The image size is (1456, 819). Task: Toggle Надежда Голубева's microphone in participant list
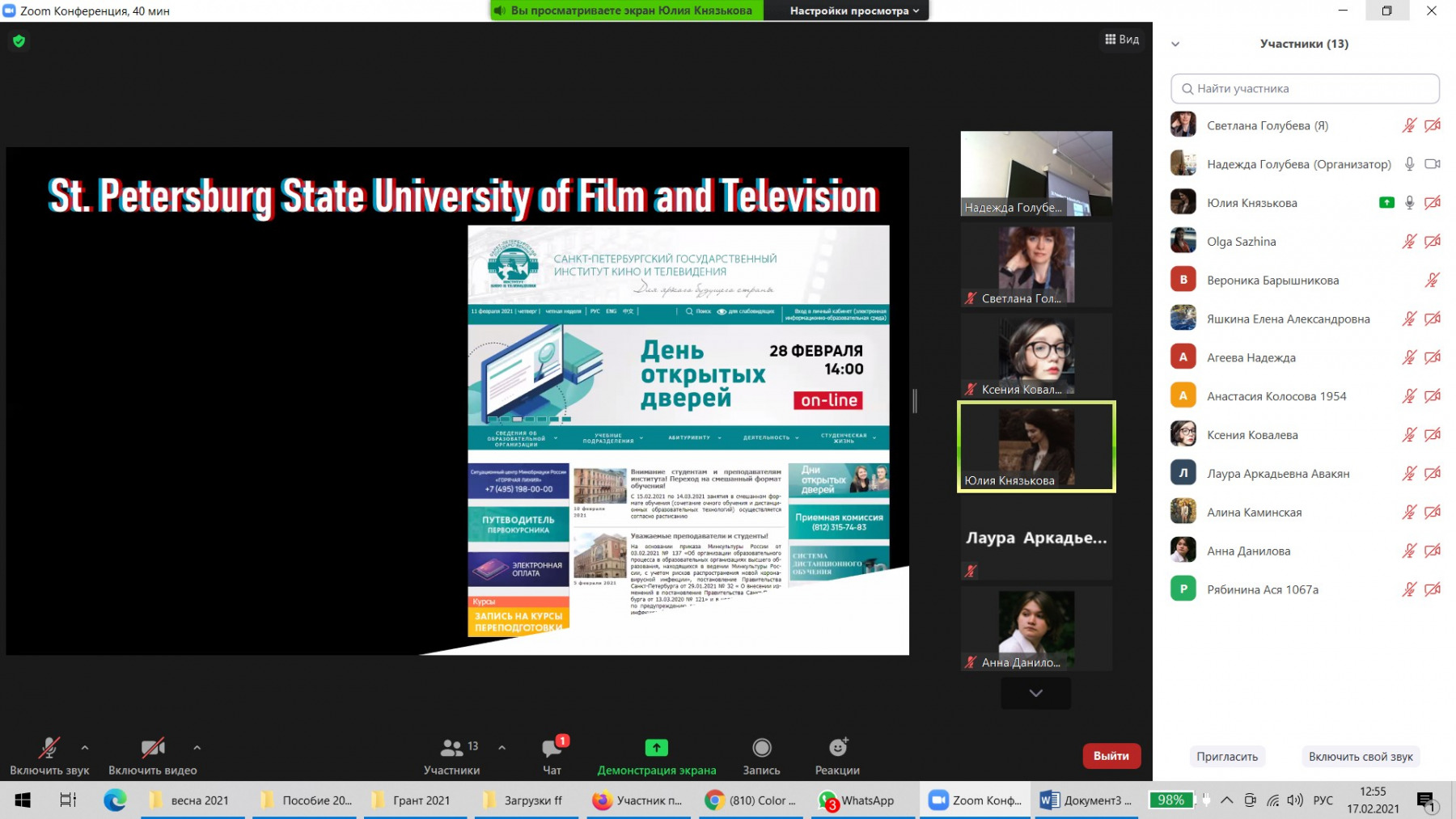click(x=1409, y=164)
